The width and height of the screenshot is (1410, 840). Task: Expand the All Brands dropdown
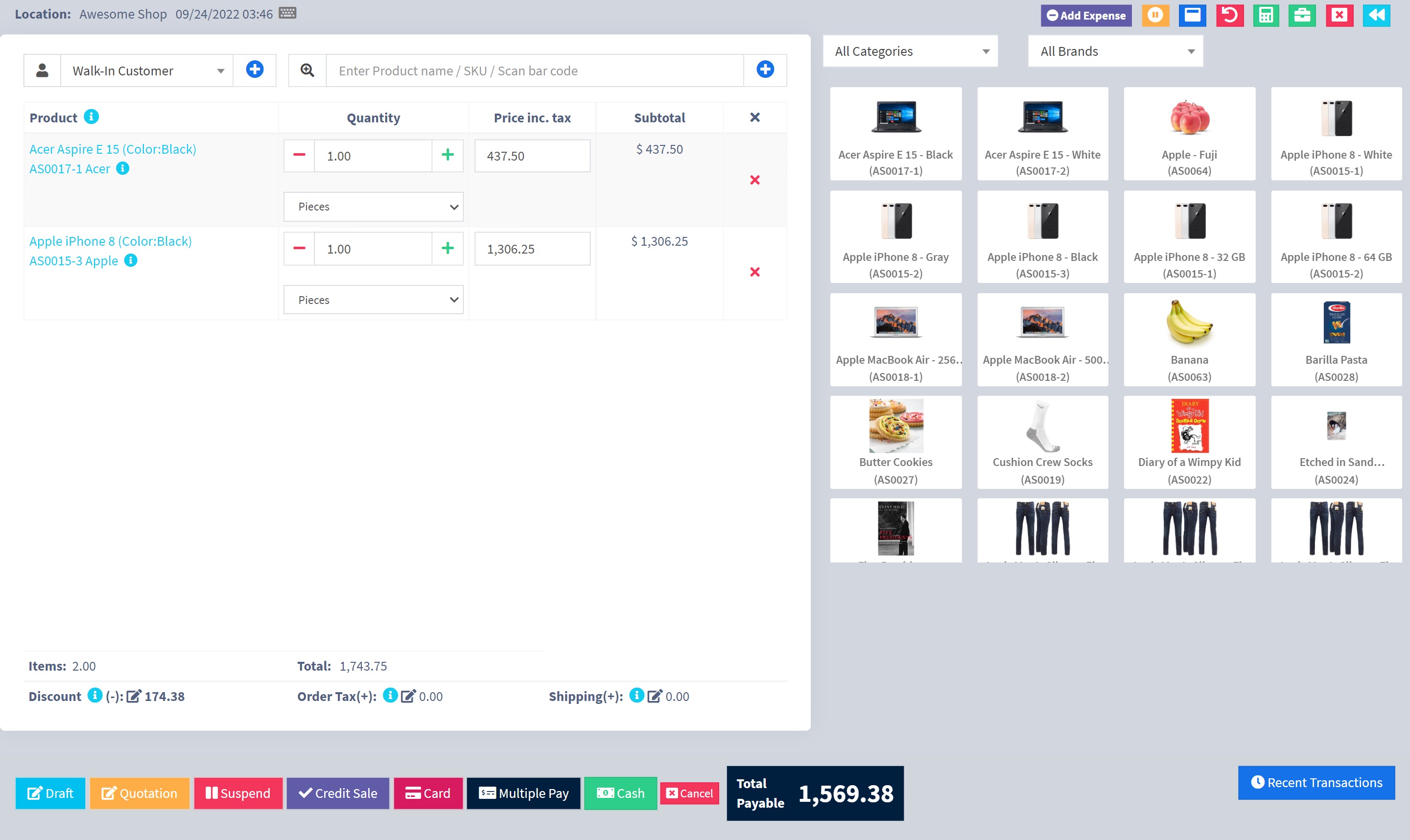point(1115,51)
